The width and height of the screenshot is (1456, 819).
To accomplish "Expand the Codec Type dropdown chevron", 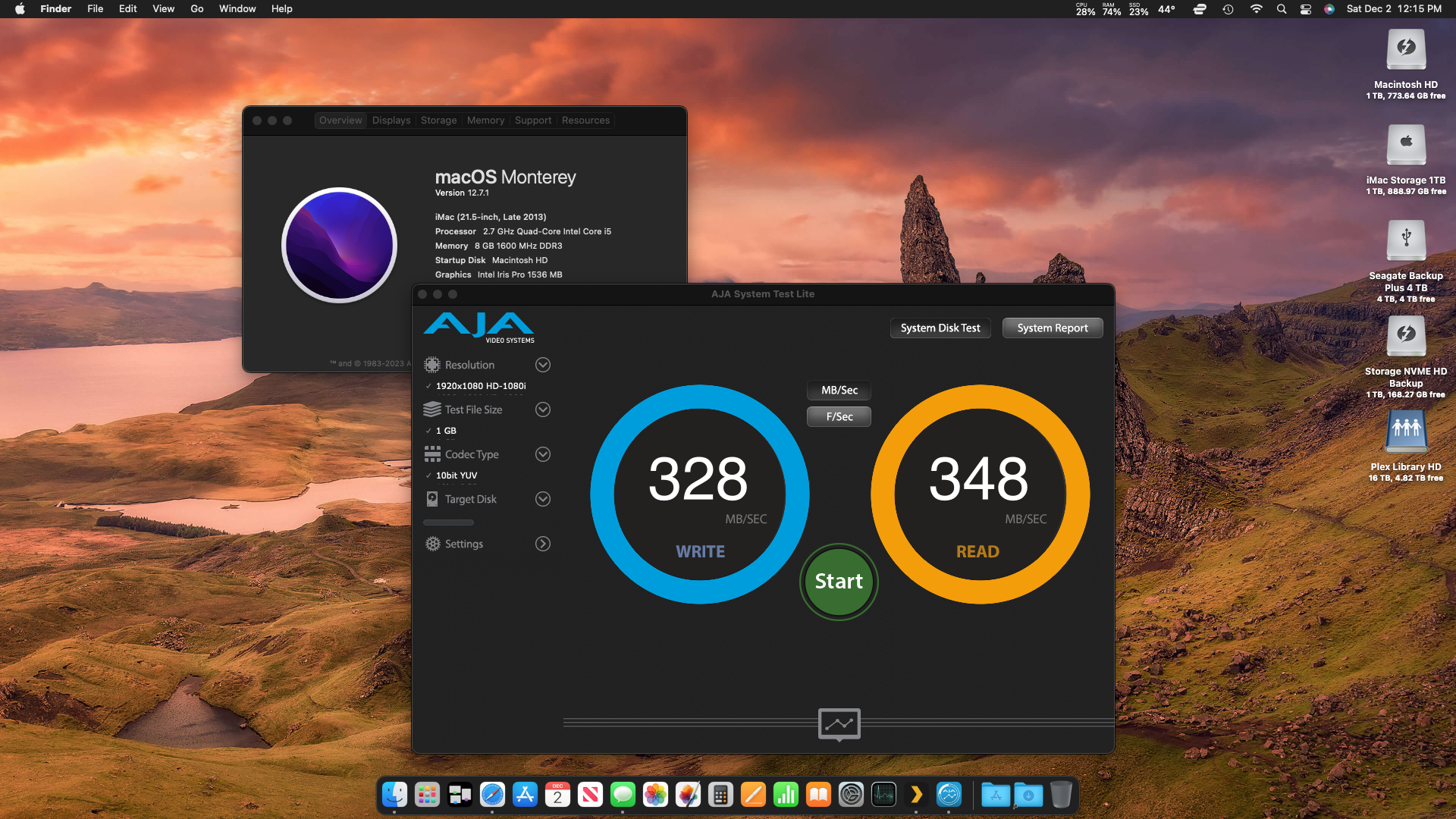I will pyautogui.click(x=543, y=454).
